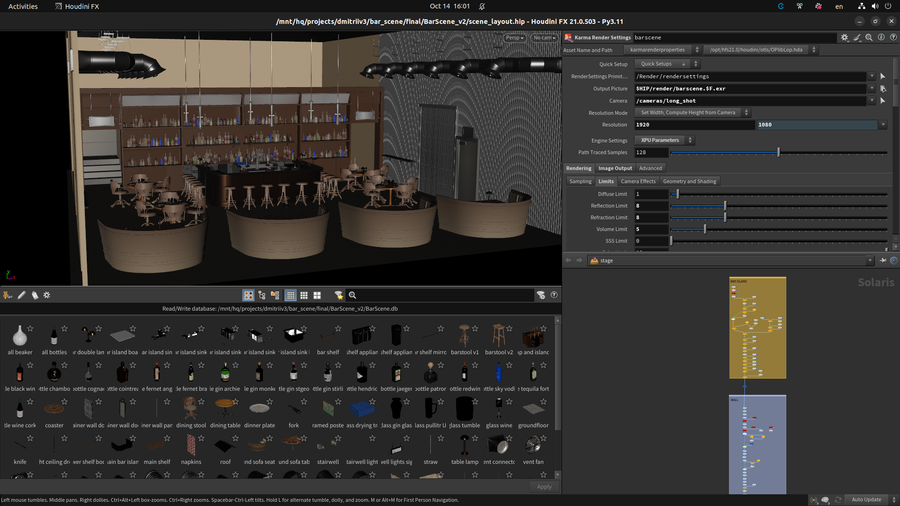Image resolution: width=900 pixels, height=506 pixels.
Task: Switch to the Image Output tab
Action: pyautogui.click(x=615, y=168)
